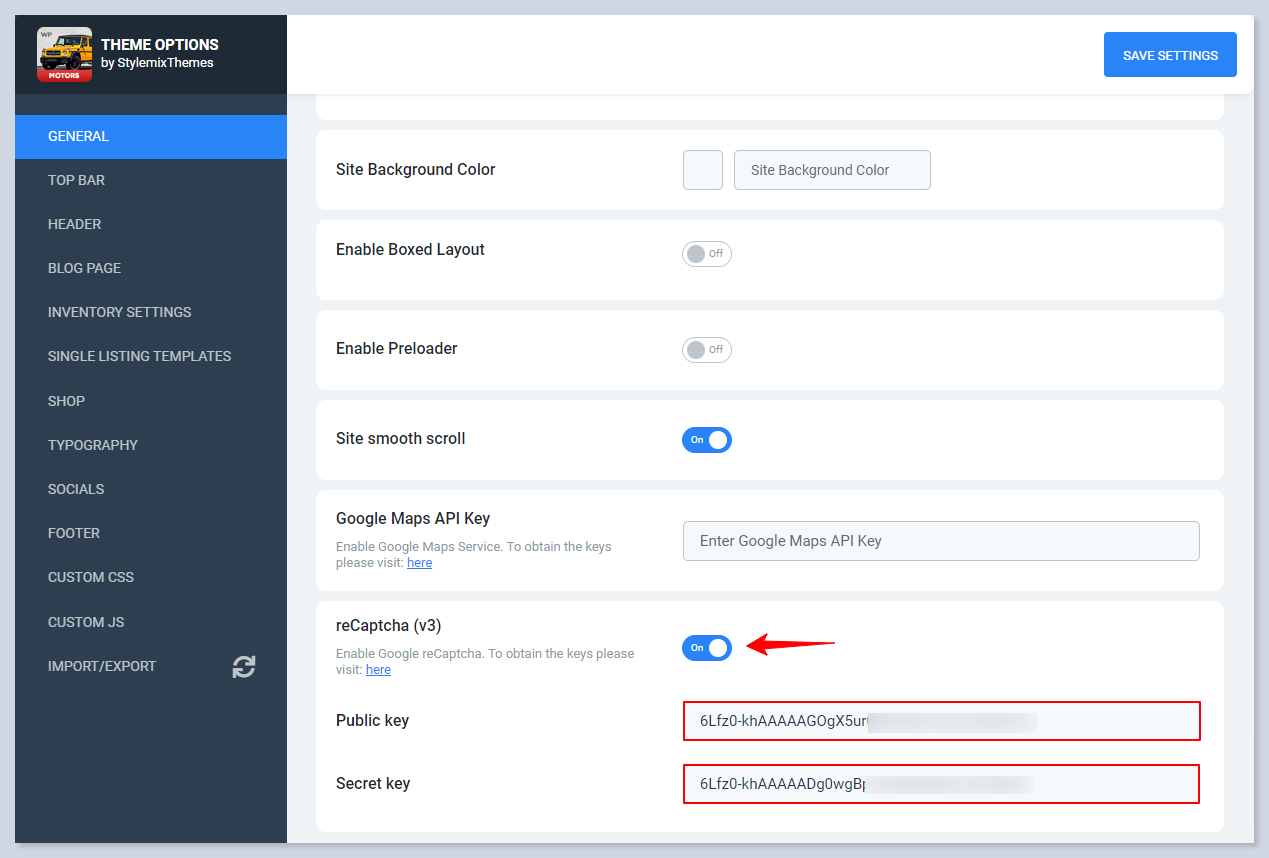The image size is (1269, 858).
Task: Go to the Header settings menu
Action: 74,224
